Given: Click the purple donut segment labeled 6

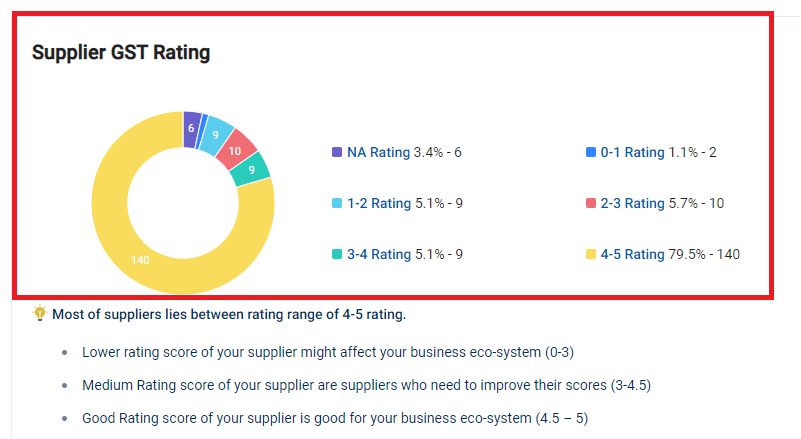Looking at the screenshot, I should coord(191,129).
